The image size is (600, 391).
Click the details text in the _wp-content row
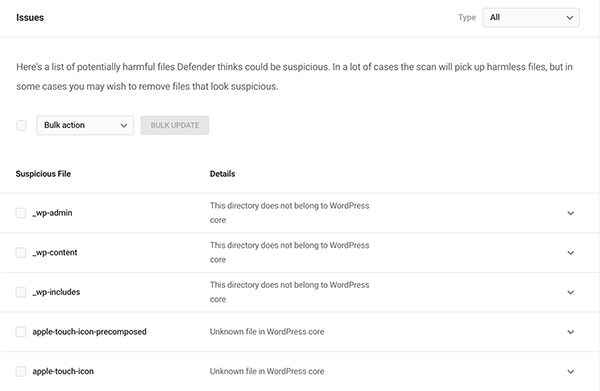click(289, 253)
